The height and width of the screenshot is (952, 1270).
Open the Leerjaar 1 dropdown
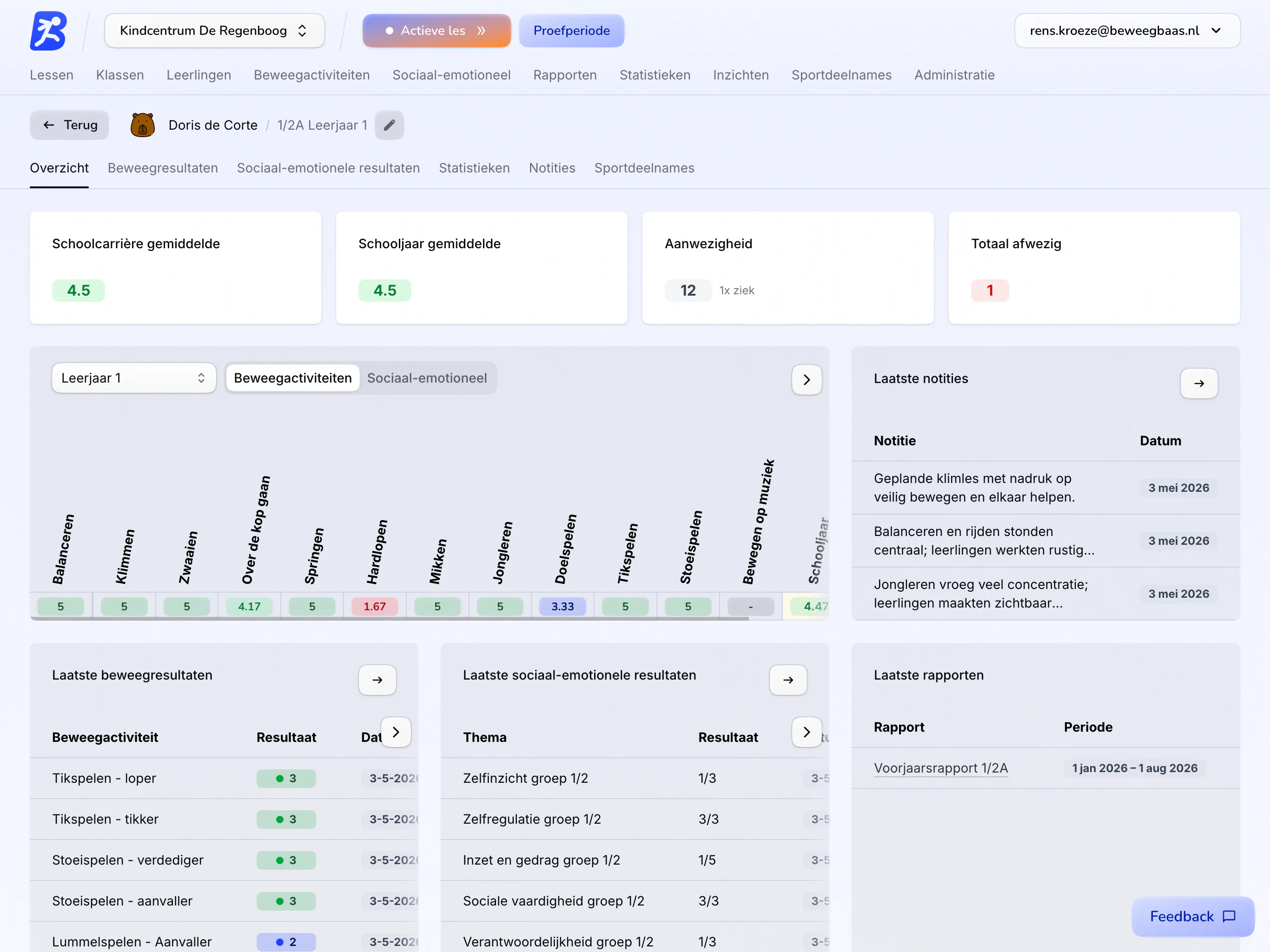pyautogui.click(x=134, y=378)
